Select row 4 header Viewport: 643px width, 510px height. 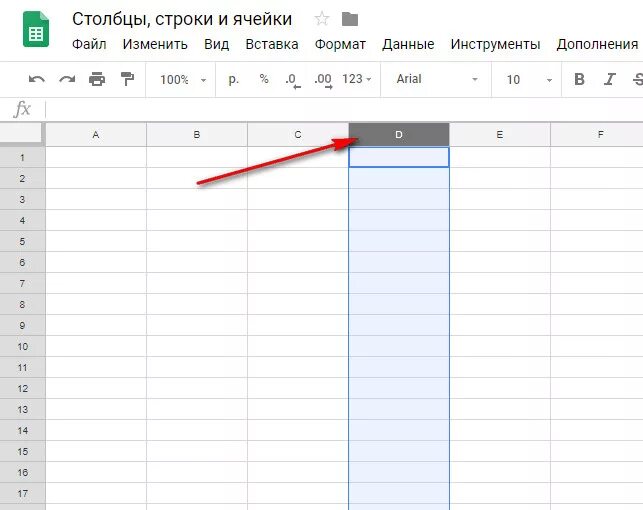click(x=22, y=221)
